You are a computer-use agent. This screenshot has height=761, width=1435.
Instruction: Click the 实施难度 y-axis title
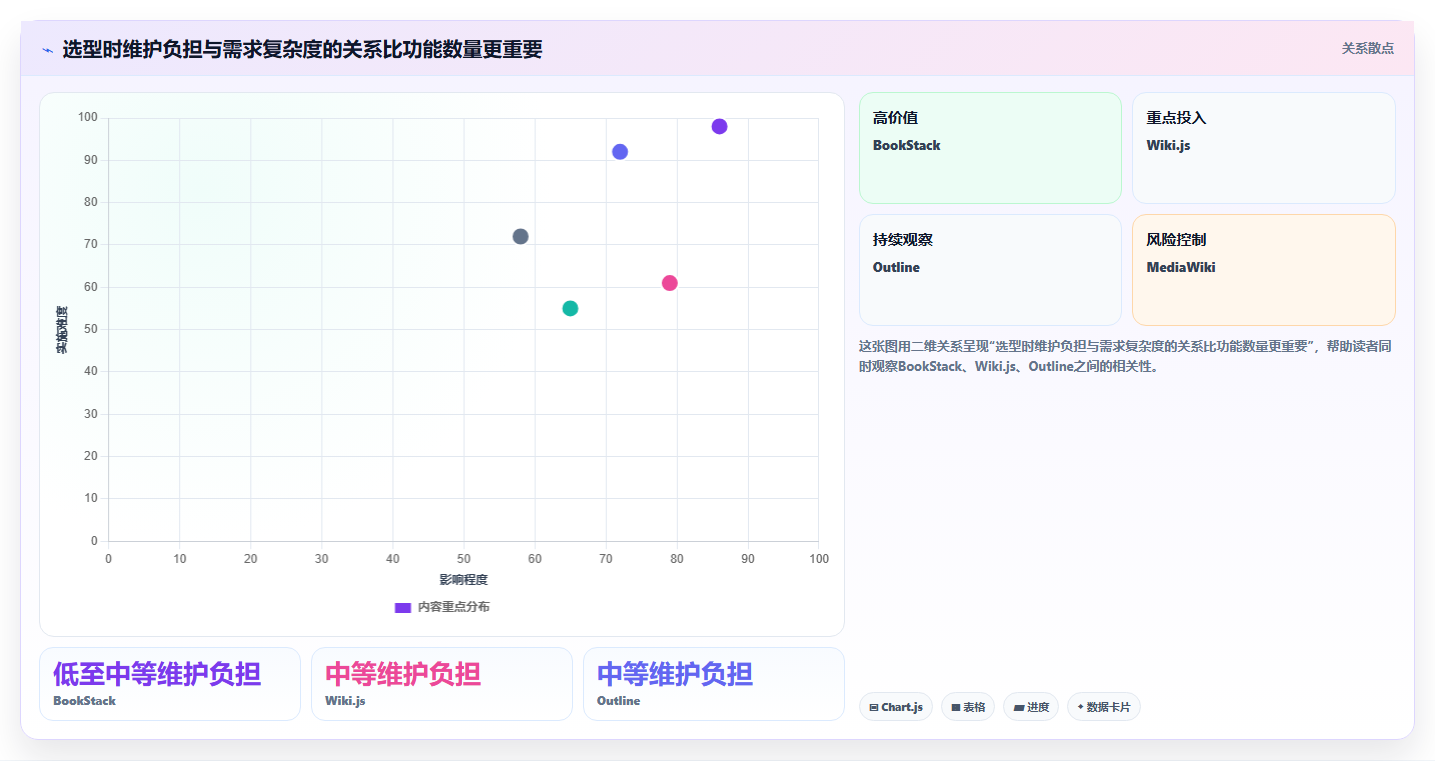pos(61,330)
